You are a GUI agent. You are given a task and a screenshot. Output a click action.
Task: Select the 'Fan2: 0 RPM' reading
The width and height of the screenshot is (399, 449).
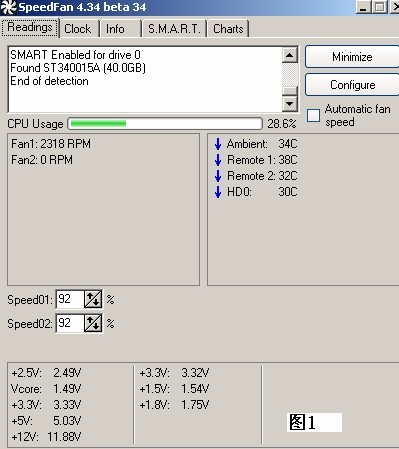click(x=42, y=160)
